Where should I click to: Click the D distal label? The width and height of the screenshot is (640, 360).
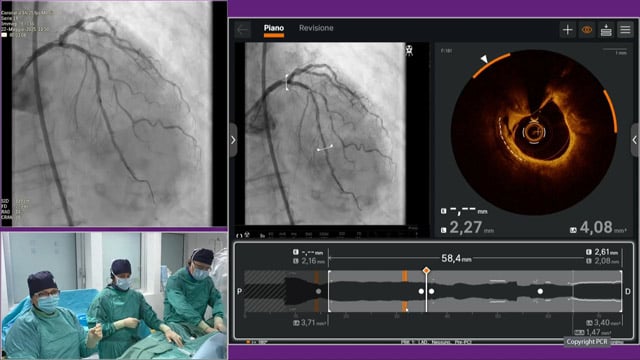[x=628, y=291]
